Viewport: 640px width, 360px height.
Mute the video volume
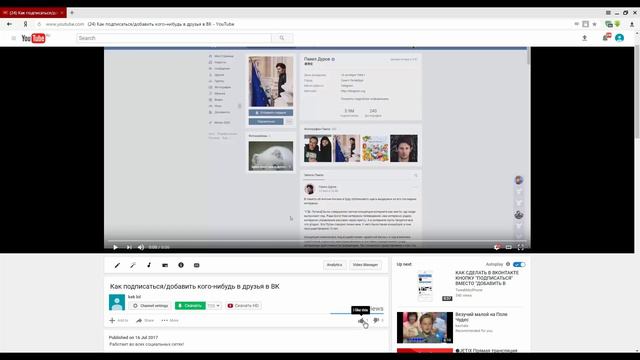click(141, 247)
